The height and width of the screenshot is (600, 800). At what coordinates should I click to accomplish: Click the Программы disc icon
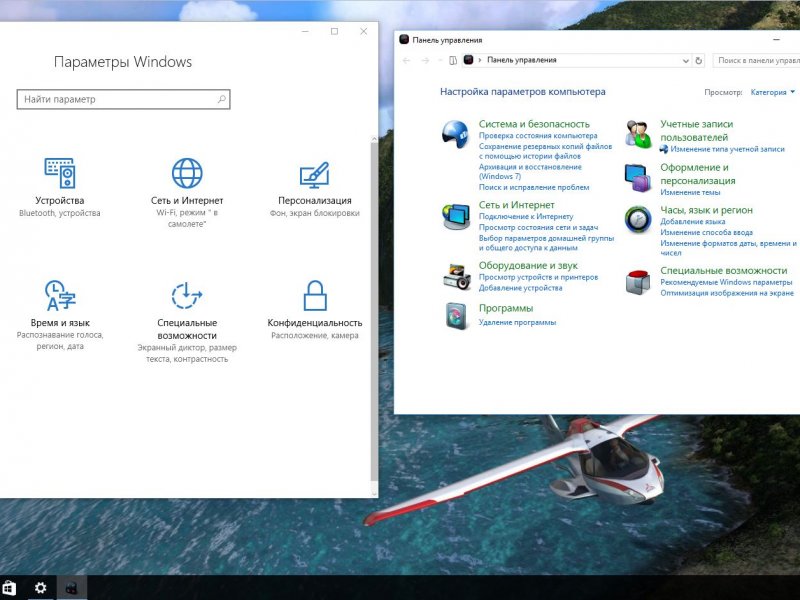(x=456, y=316)
